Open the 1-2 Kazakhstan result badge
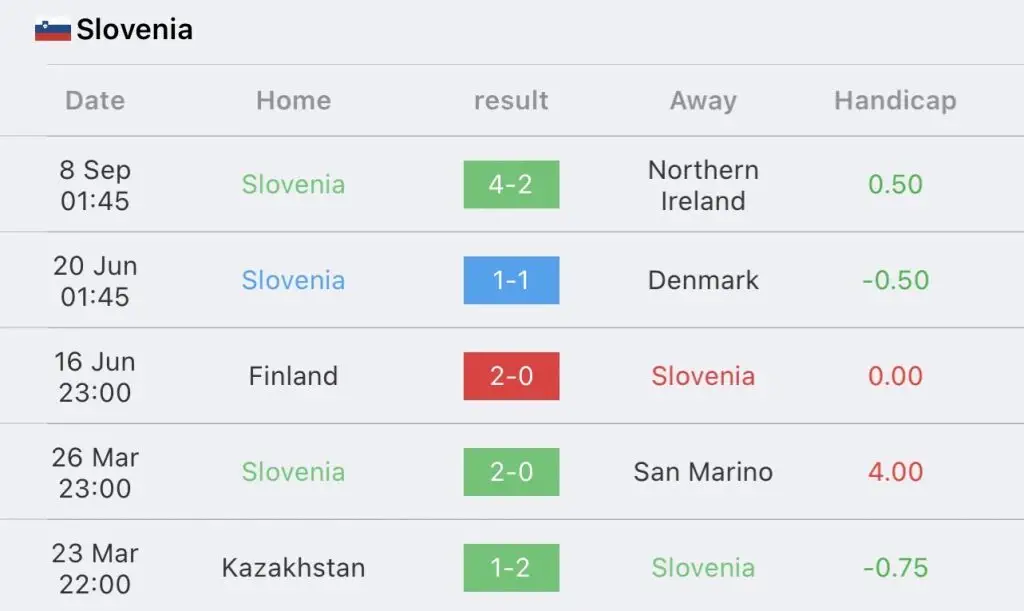This screenshot has height=611, width=1024. pyautogui.click(x=511, y=568)
